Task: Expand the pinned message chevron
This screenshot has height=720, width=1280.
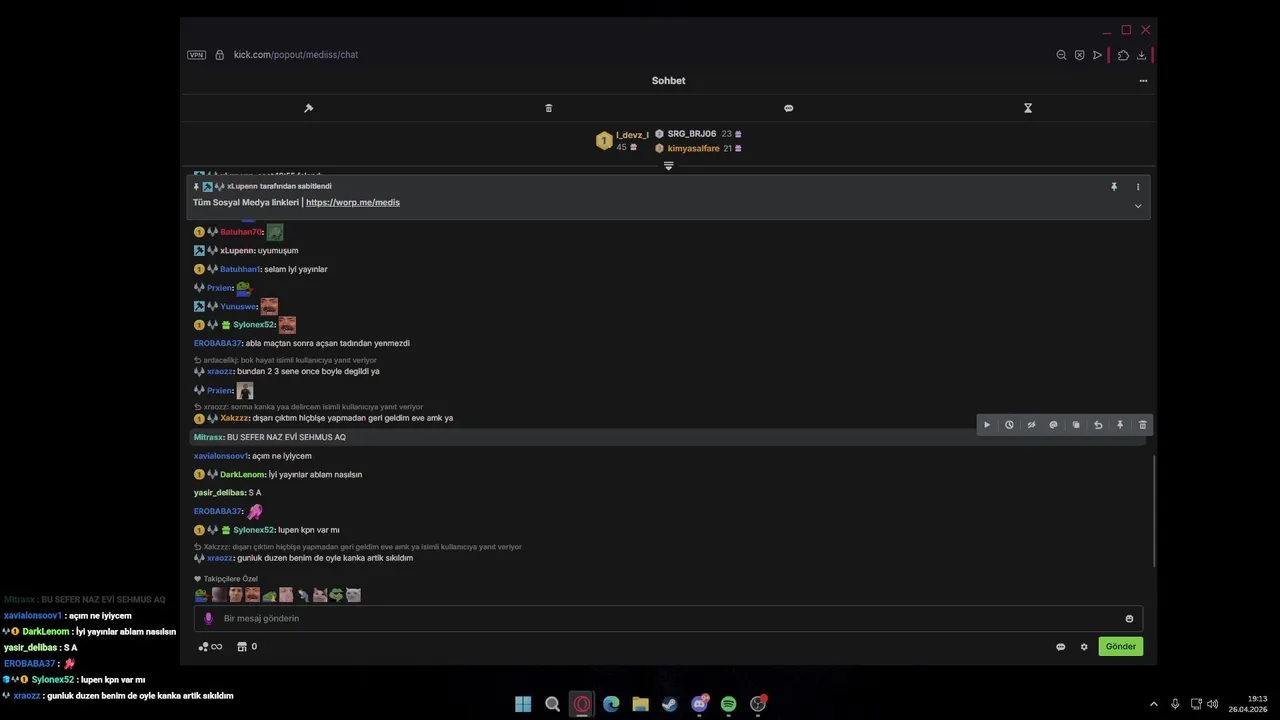Action: [1137, 206]
